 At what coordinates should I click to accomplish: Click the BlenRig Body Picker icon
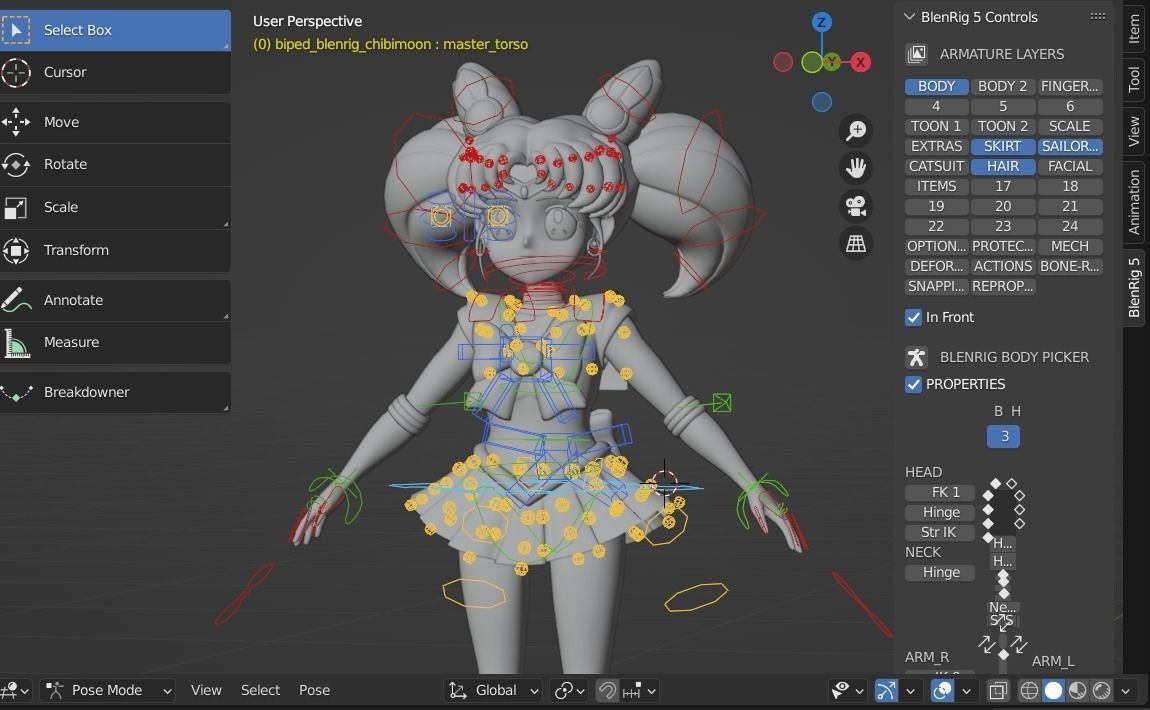tap(916, 357)
